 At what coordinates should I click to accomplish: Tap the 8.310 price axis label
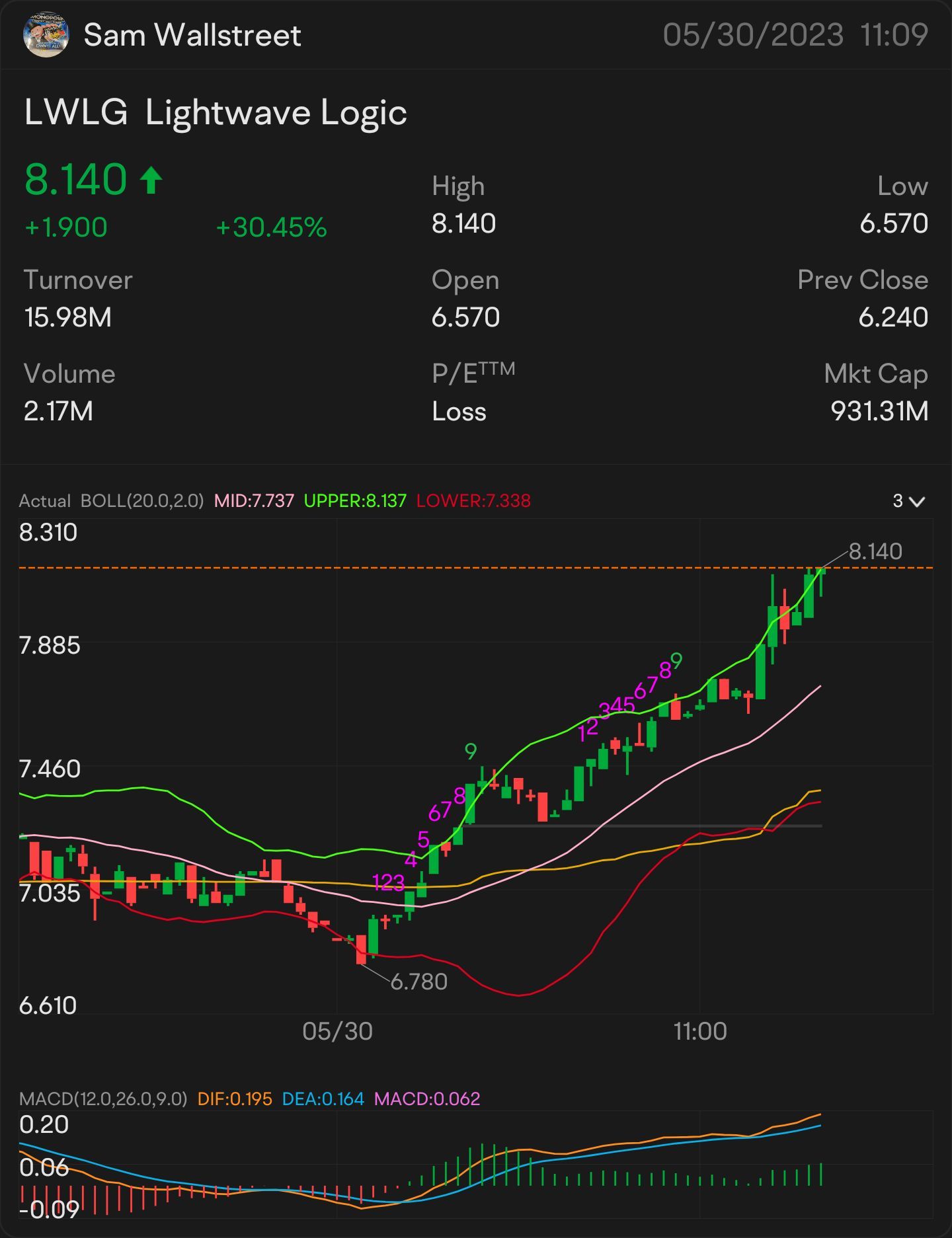48,532
